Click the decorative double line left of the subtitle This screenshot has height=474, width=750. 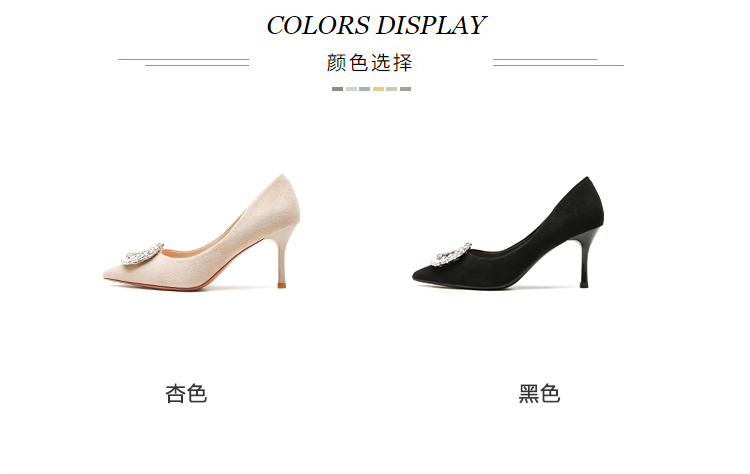pos(184,62)
